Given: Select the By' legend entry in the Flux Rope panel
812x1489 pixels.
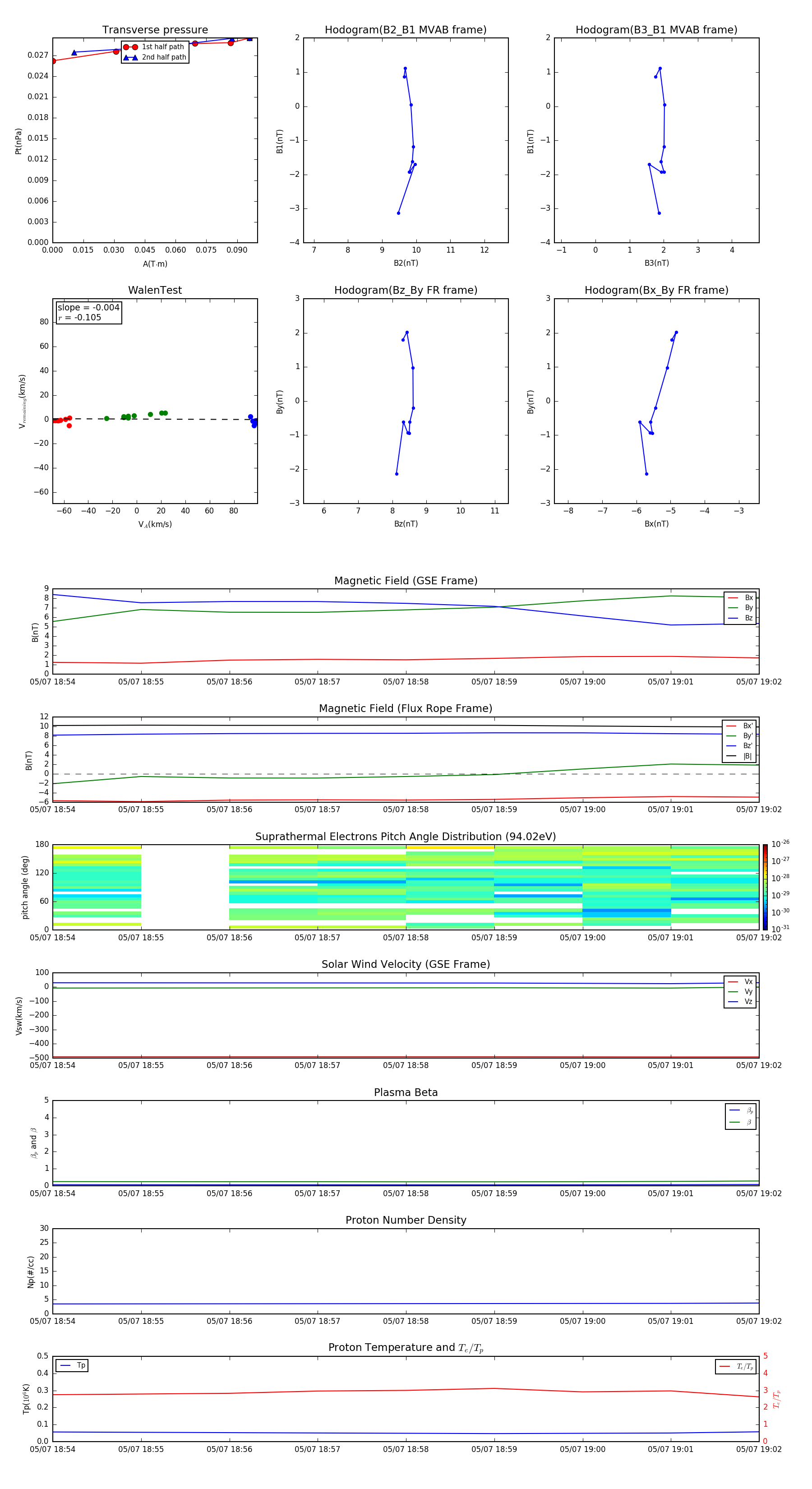Looking at the screenshot, I should pyautogui.click(x=739, y=736).
